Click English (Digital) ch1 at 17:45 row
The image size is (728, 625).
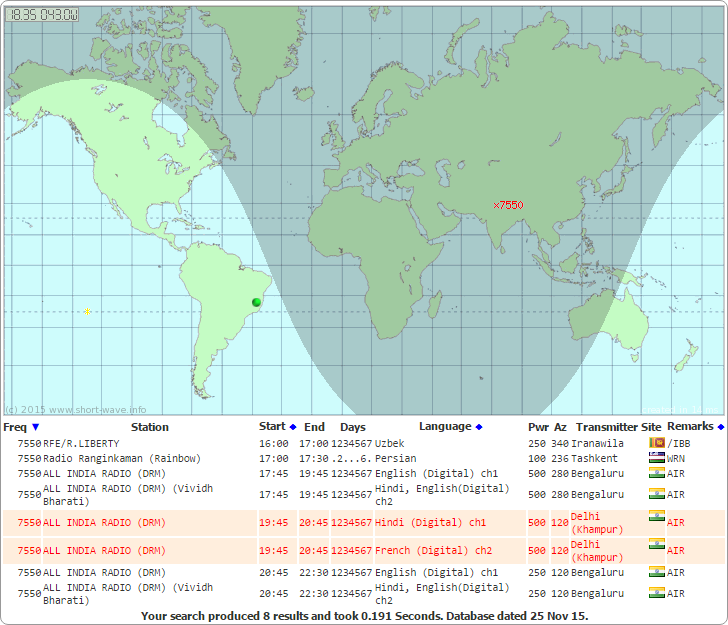(x=436, y=473)
